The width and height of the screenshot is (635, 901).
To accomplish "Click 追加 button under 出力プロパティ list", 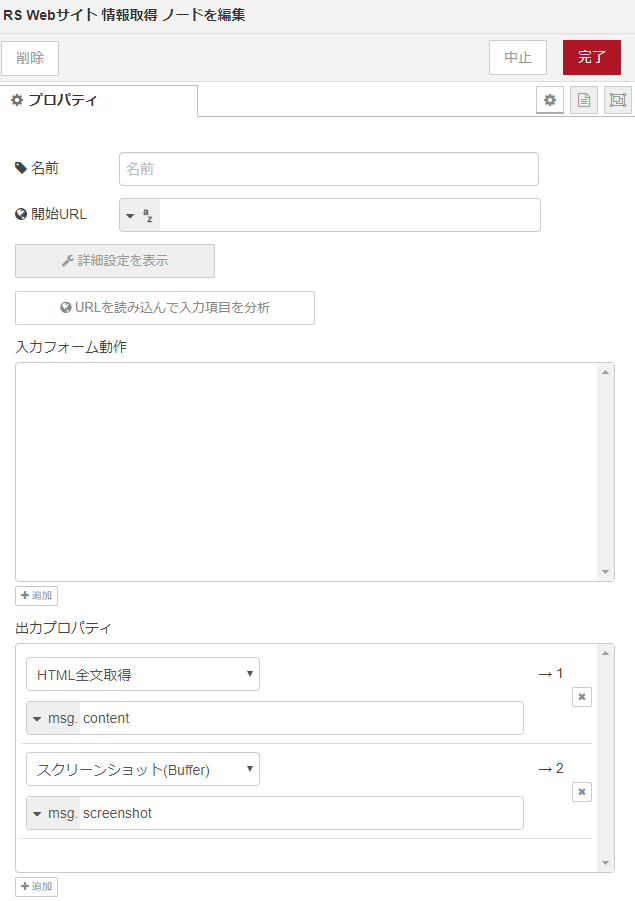I will tap(36, 887).
